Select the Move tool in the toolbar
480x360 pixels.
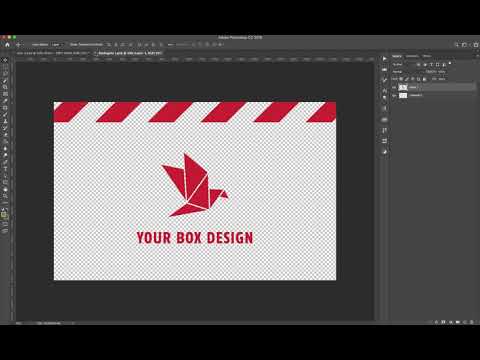point(5,60)
